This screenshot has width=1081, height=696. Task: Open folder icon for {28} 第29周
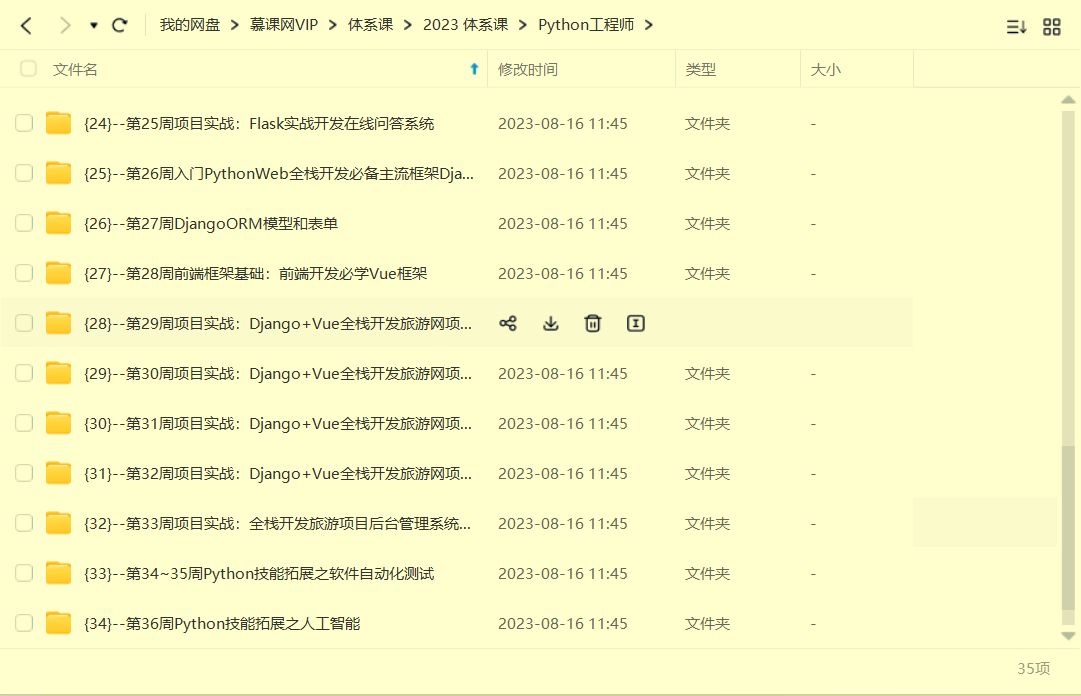(x=59, y=323)
